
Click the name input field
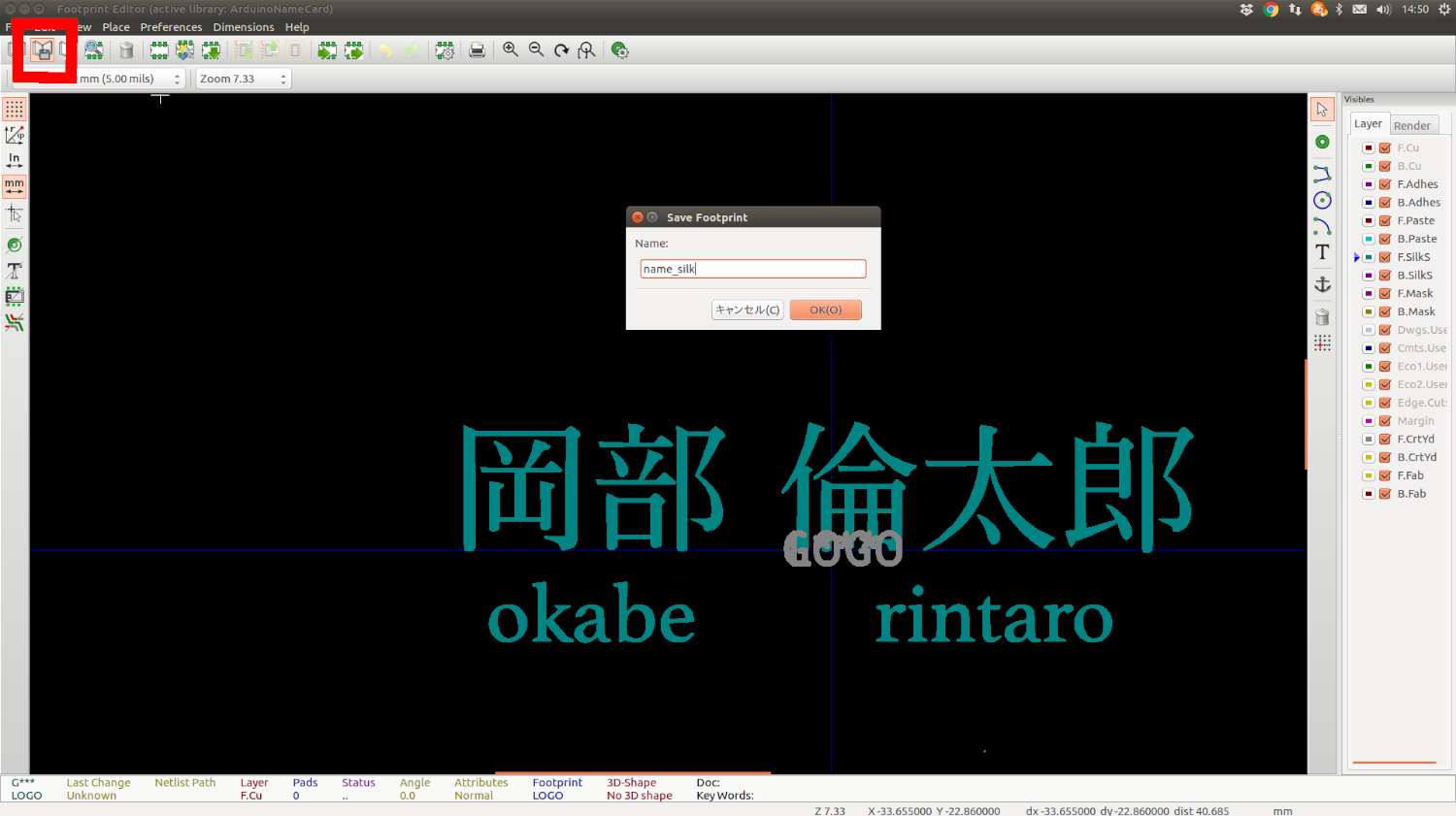tap(752, 269)
